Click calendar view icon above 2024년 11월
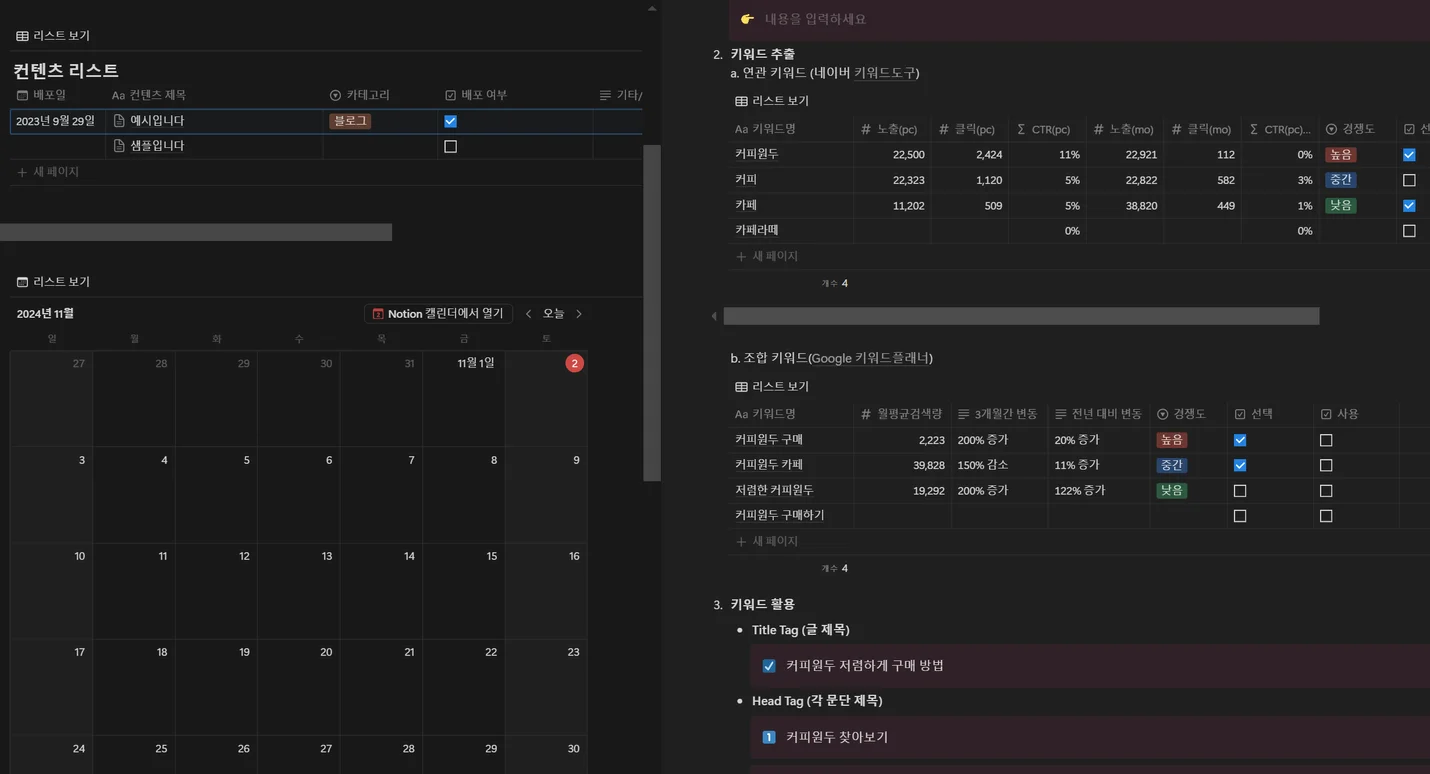The width and height of the screenshot is (1430, 774). (22, 282)
